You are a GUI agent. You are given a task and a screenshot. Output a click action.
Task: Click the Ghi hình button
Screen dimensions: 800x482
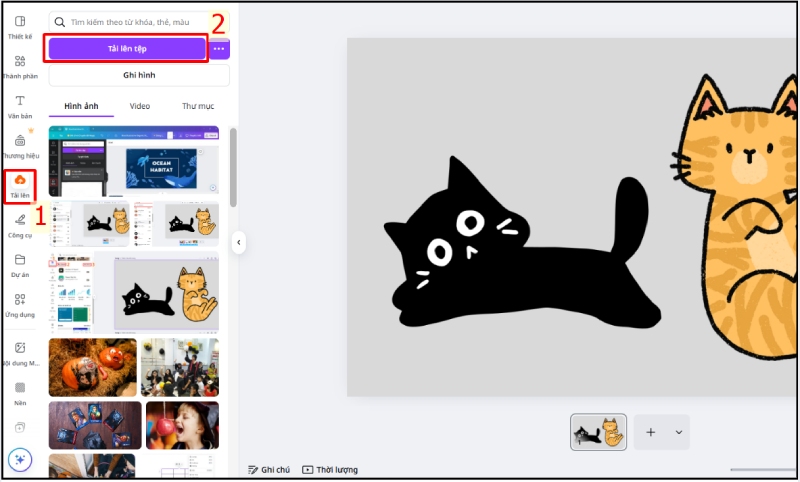pyautogui.click(x=139, y=76)
